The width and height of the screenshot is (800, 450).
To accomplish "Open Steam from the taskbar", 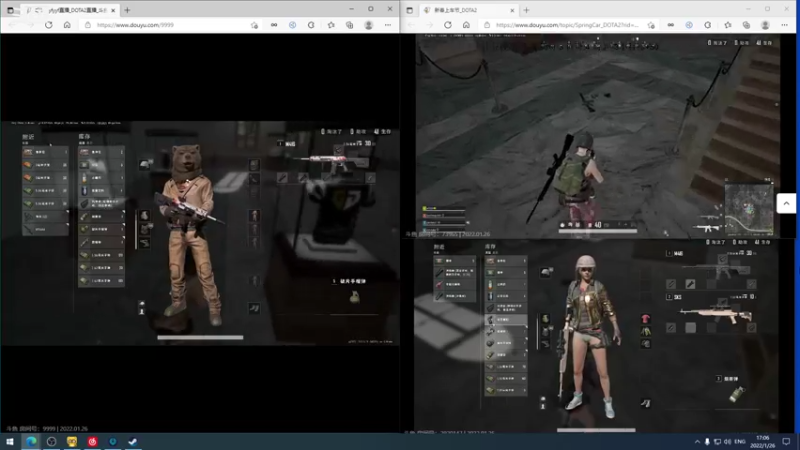I will 133,441.
